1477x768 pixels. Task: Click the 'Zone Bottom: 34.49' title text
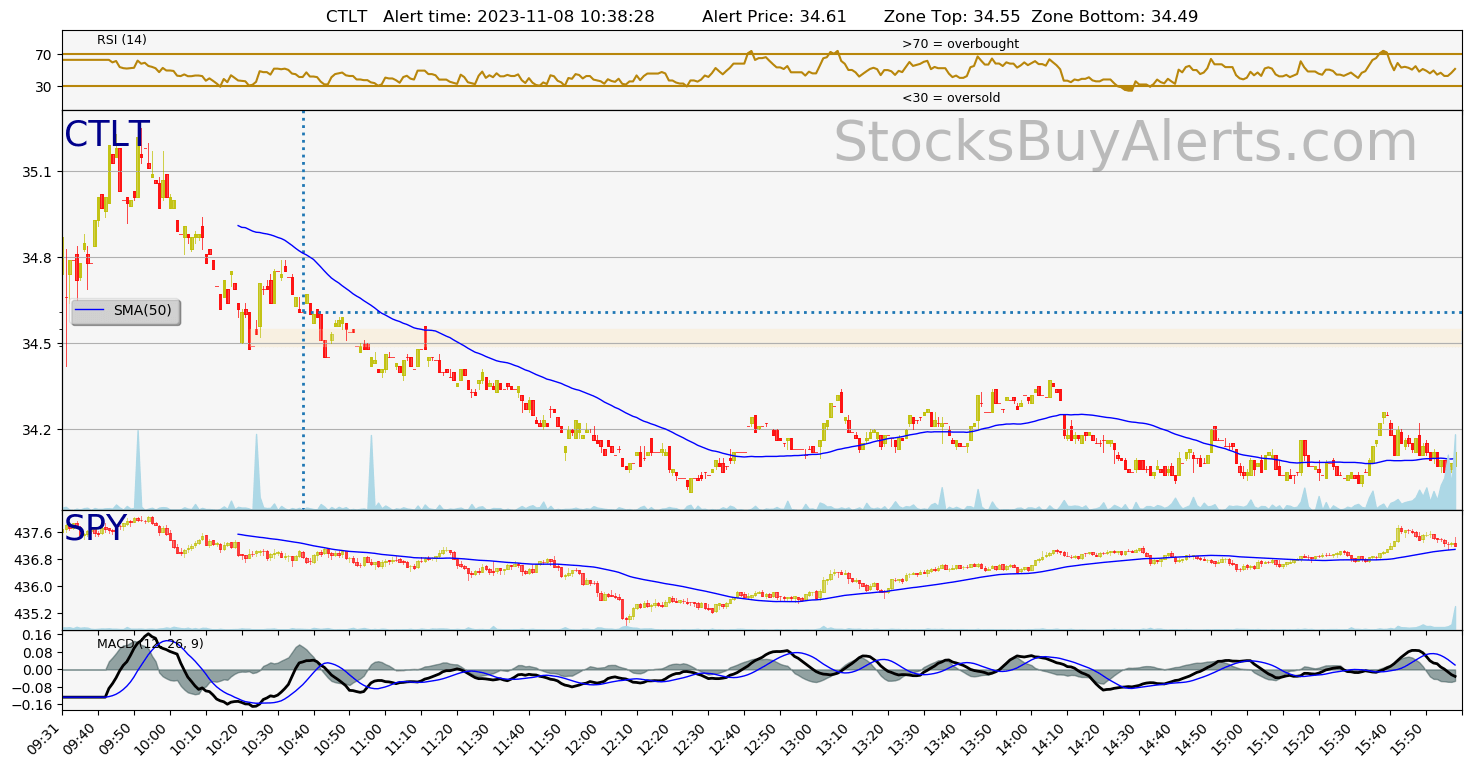pyautogui.click(x=1115, y=16)
